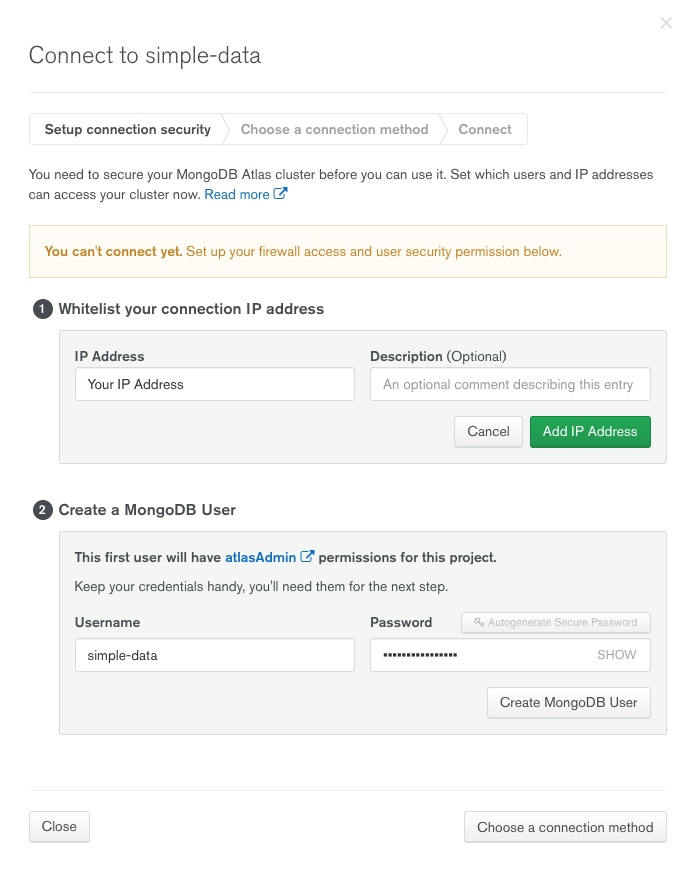Click into the Username field
The height and width of the screenshot is (871, 695).
(x=215, y=655)
